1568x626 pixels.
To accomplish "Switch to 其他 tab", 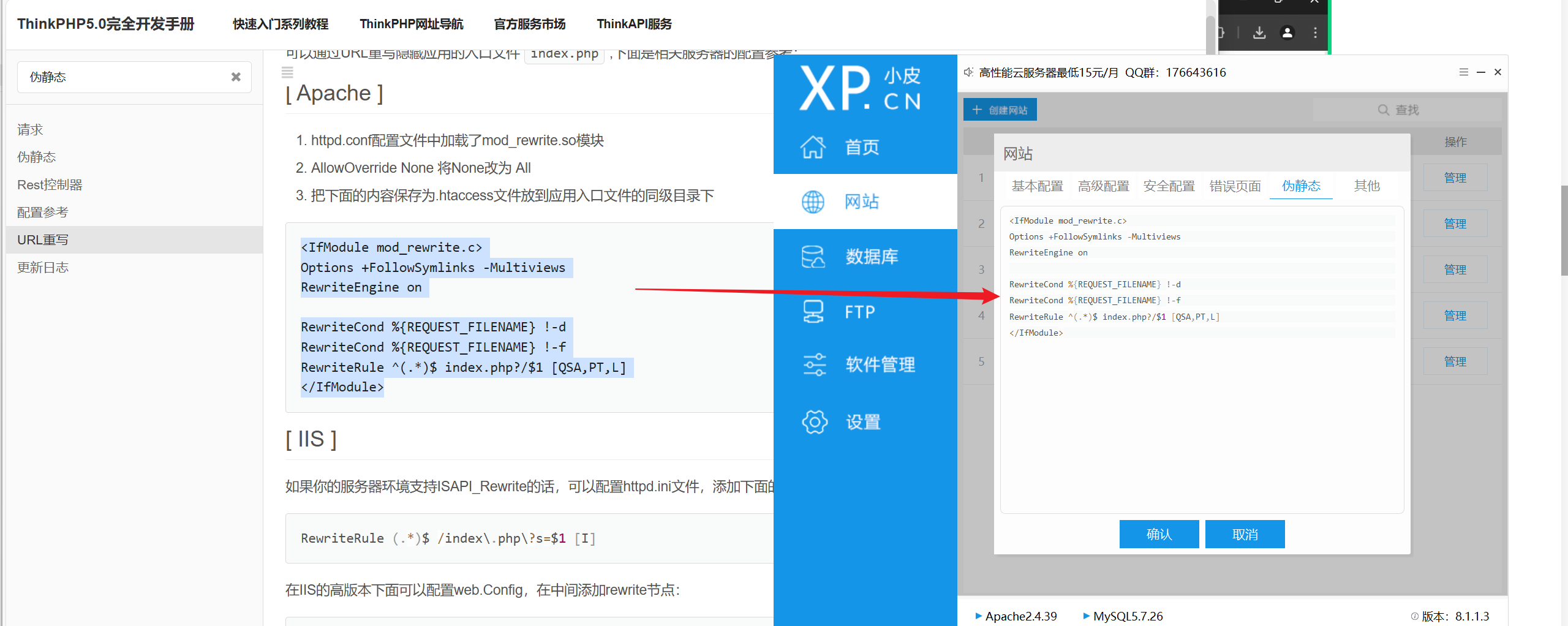I will (1366, 186).
